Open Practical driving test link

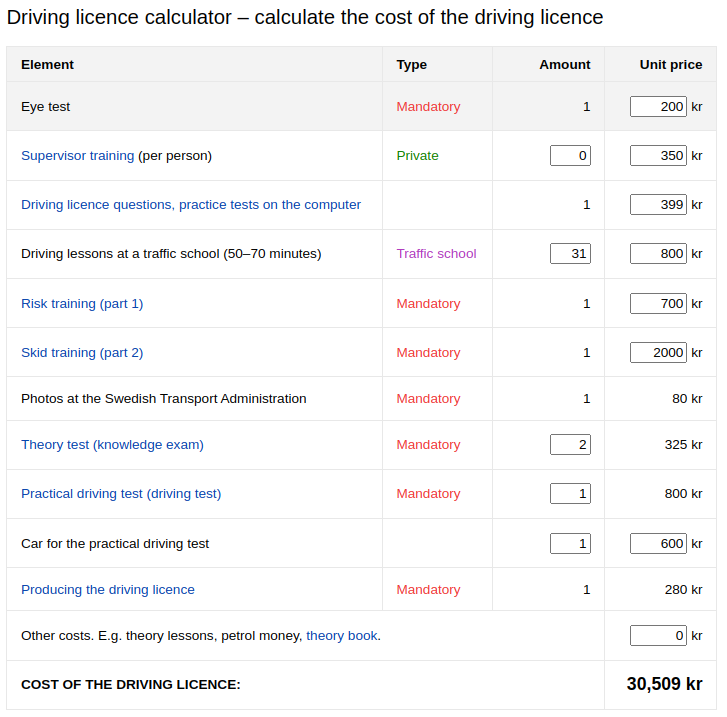coord(121,494)
